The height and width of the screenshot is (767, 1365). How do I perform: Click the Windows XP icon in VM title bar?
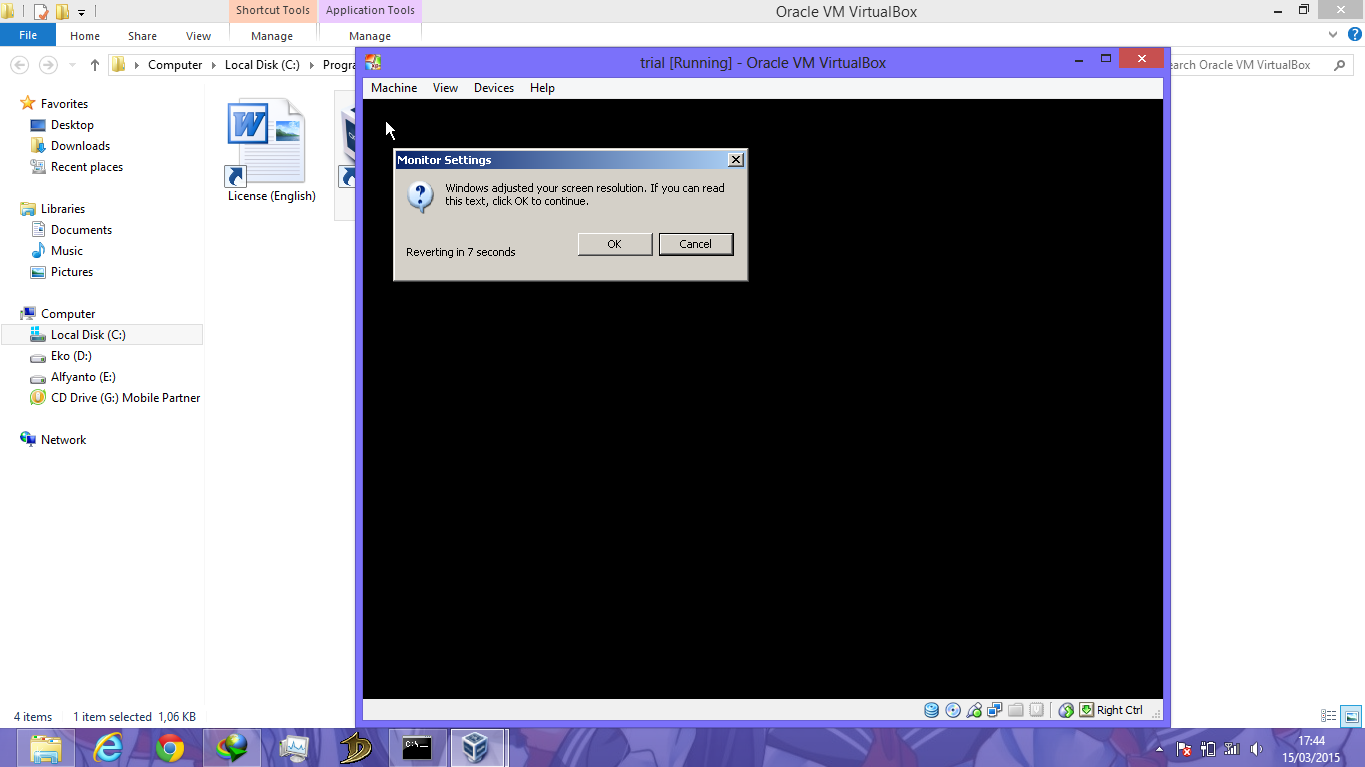click(374, 62)
